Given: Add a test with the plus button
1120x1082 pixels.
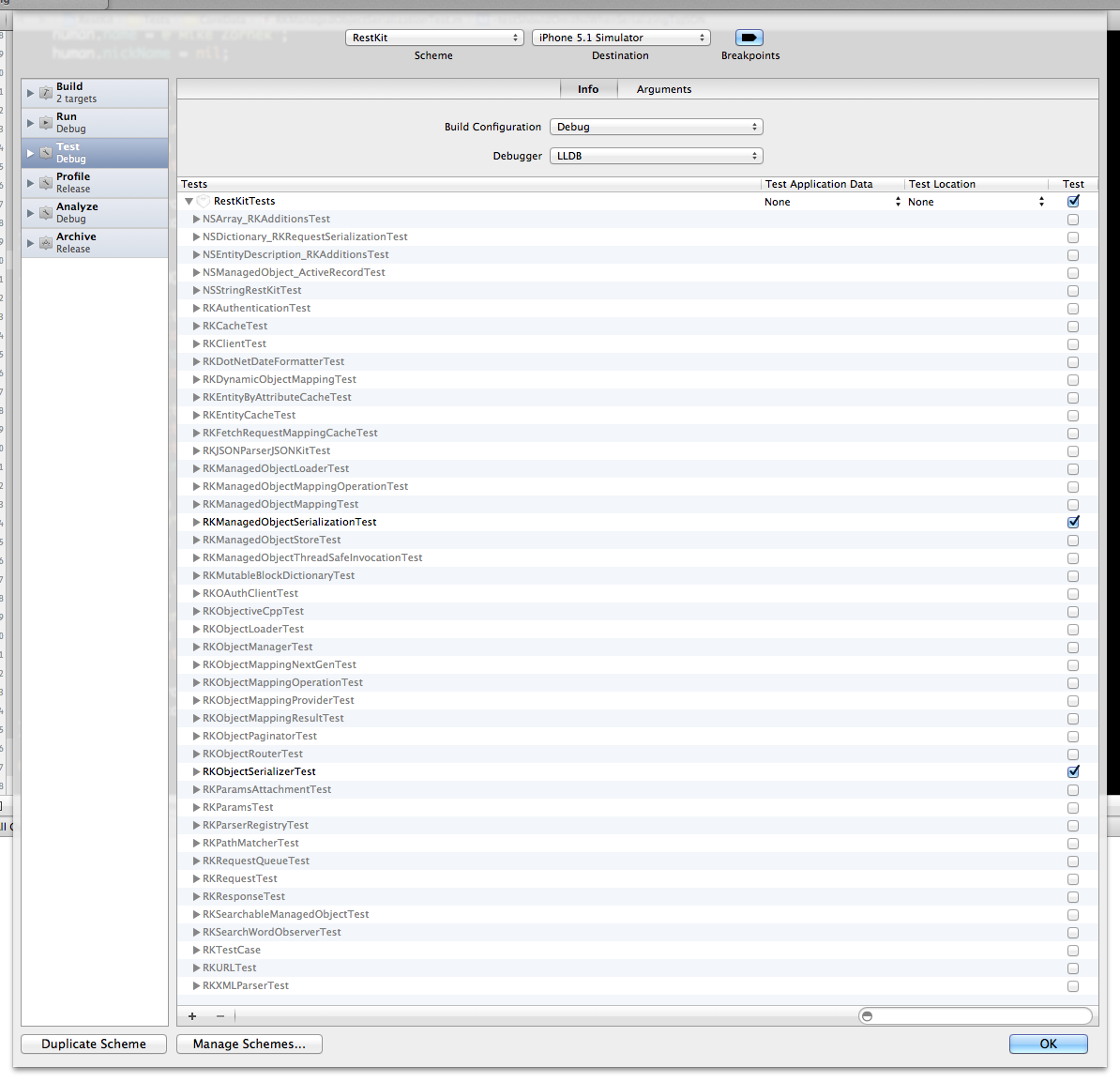Looking at the screenshot, I should pyautogui.click(x=192, y=1016).
